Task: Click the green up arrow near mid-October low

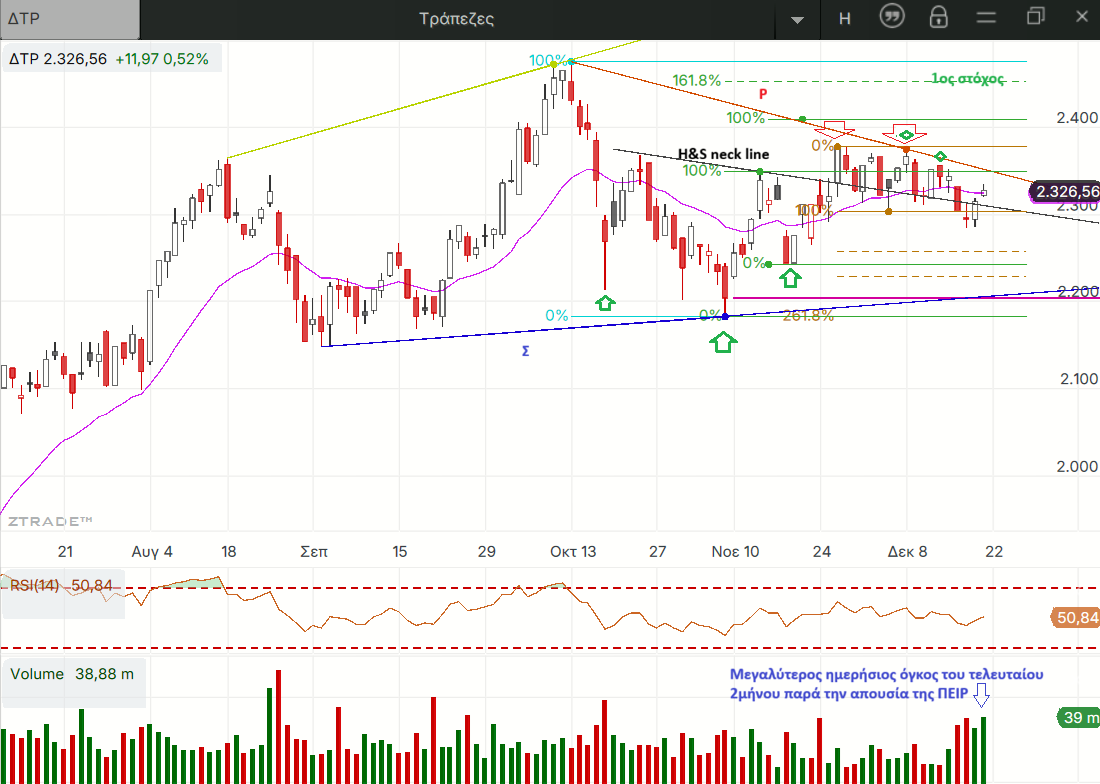Action: (605, 302)
